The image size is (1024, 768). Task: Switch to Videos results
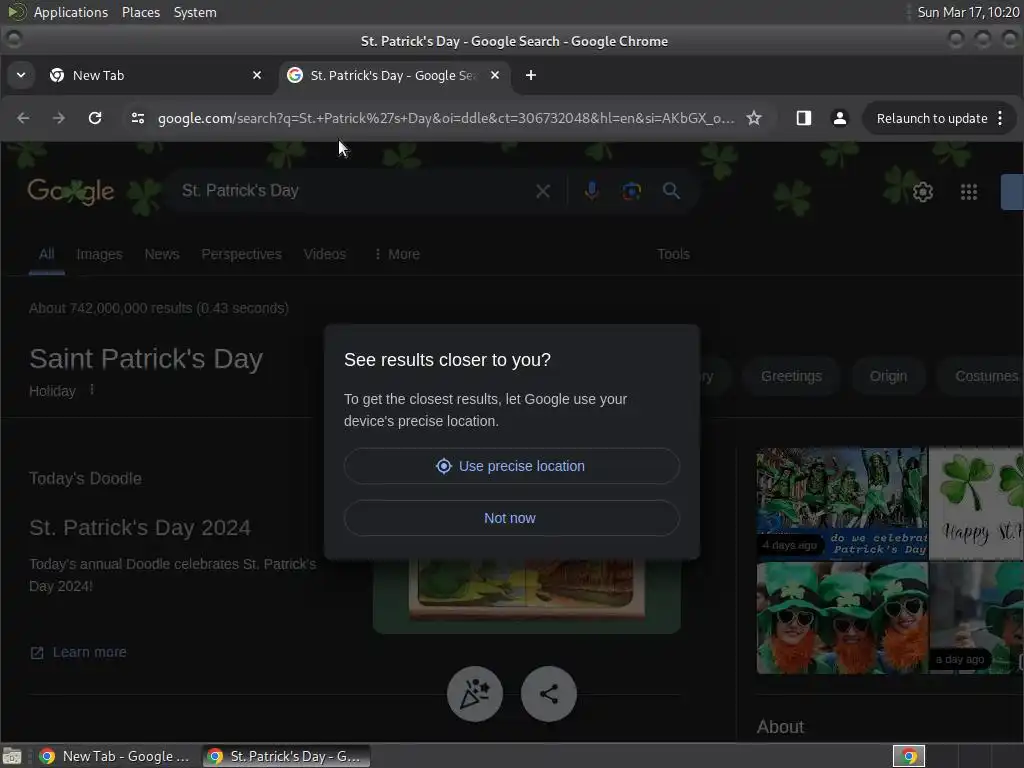pos(325,254)
